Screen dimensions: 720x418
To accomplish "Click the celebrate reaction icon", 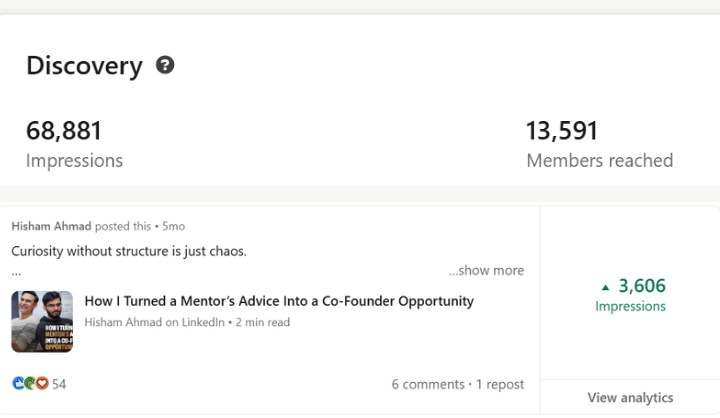I will [30, 383].
